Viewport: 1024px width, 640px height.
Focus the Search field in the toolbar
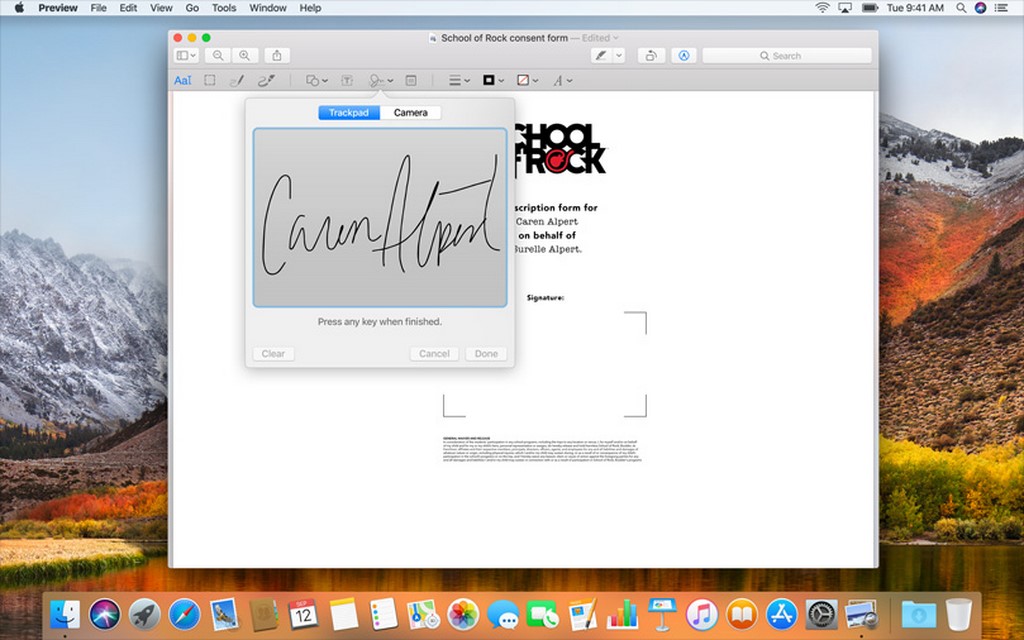[787, 56]
